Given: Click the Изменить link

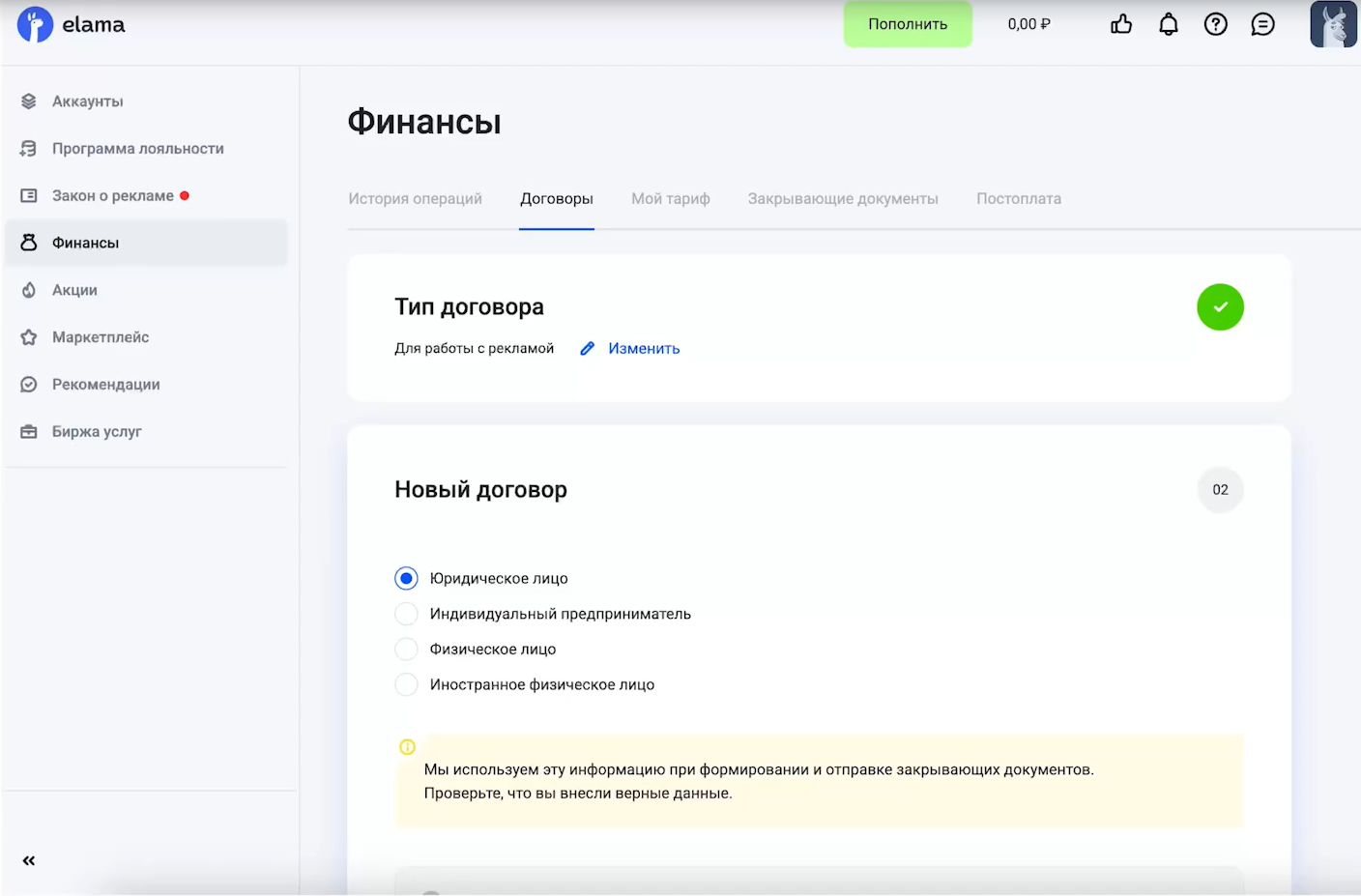Looking at the screenshot, I should (x=645, y=348).
